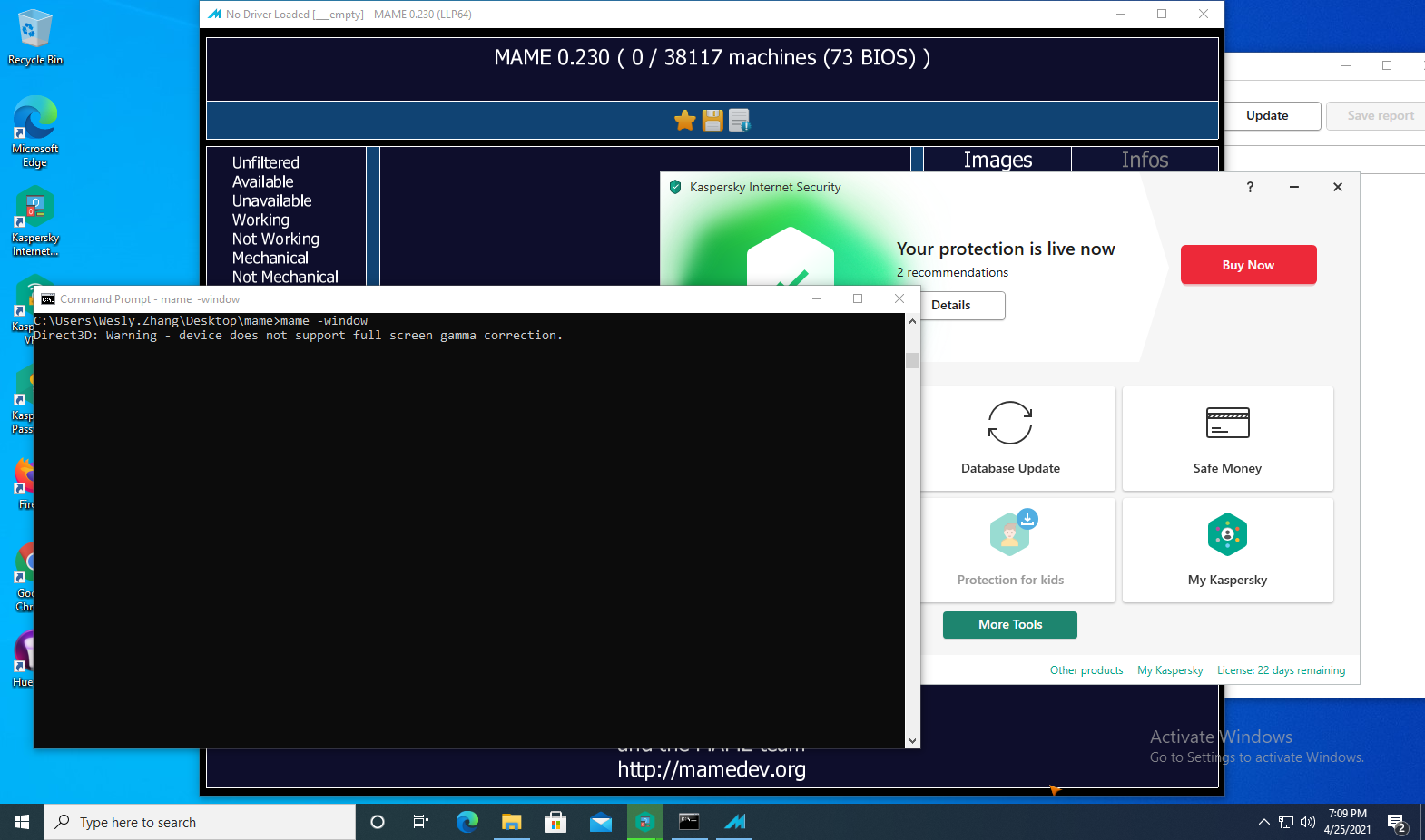The height and width of the screenshot is (840, 1425).
Task: Choose the Mechanical filter in MAME
Action: [x=270, y=258]
